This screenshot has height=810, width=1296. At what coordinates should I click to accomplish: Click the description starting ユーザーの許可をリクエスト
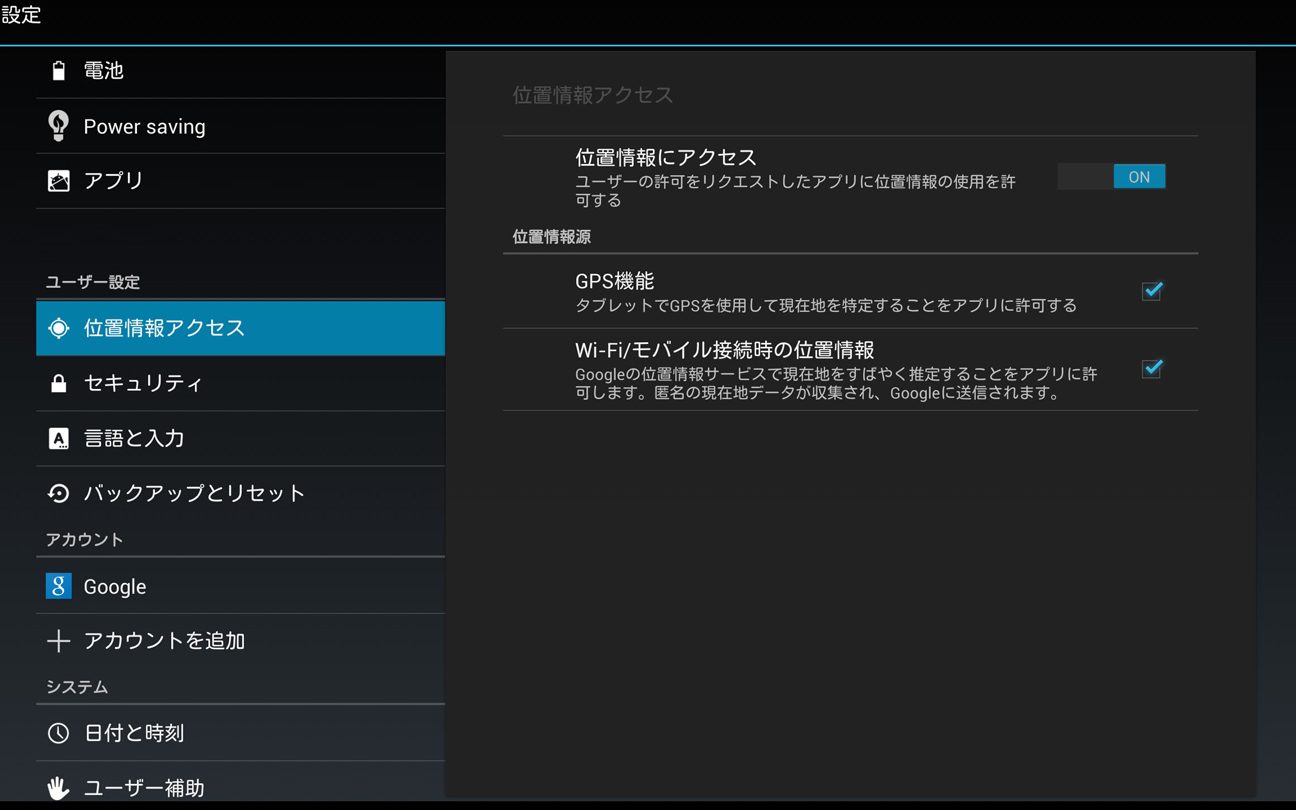tap(796, 191)
